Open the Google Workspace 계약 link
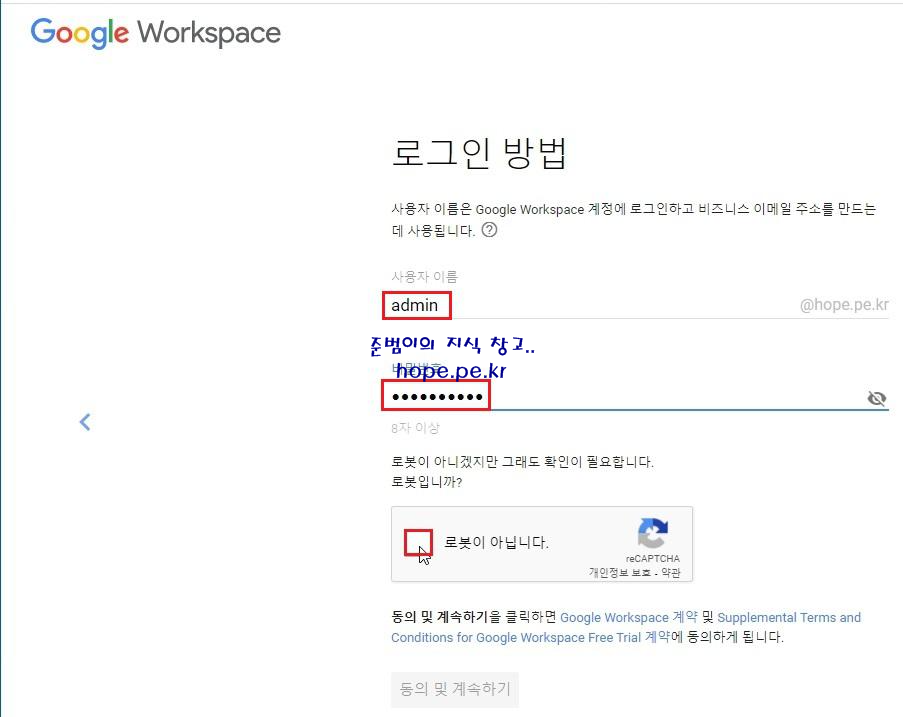The height and width of the screenshot is (717, 903). (628, 617)
